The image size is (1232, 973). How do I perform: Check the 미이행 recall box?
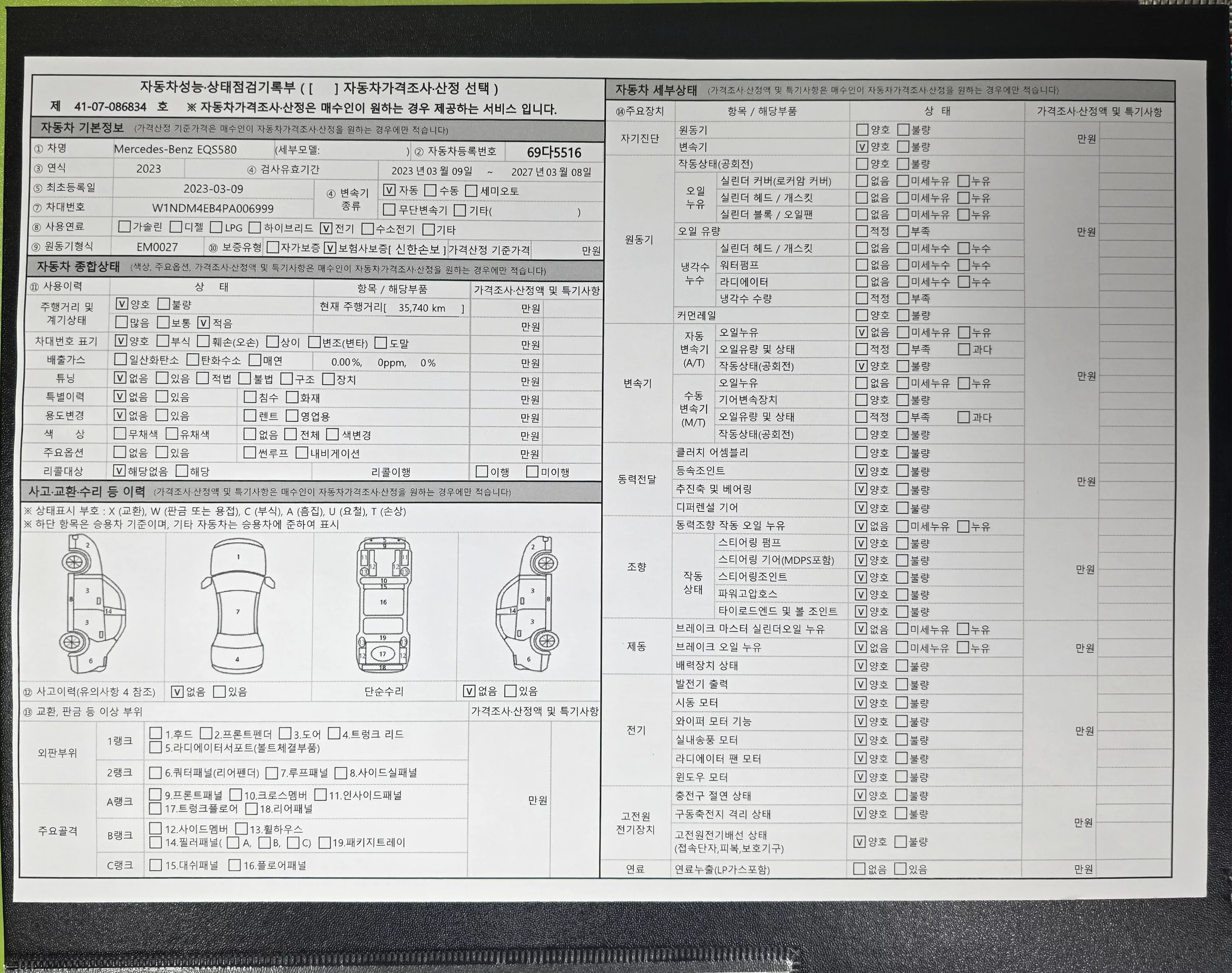click(532, 472)
